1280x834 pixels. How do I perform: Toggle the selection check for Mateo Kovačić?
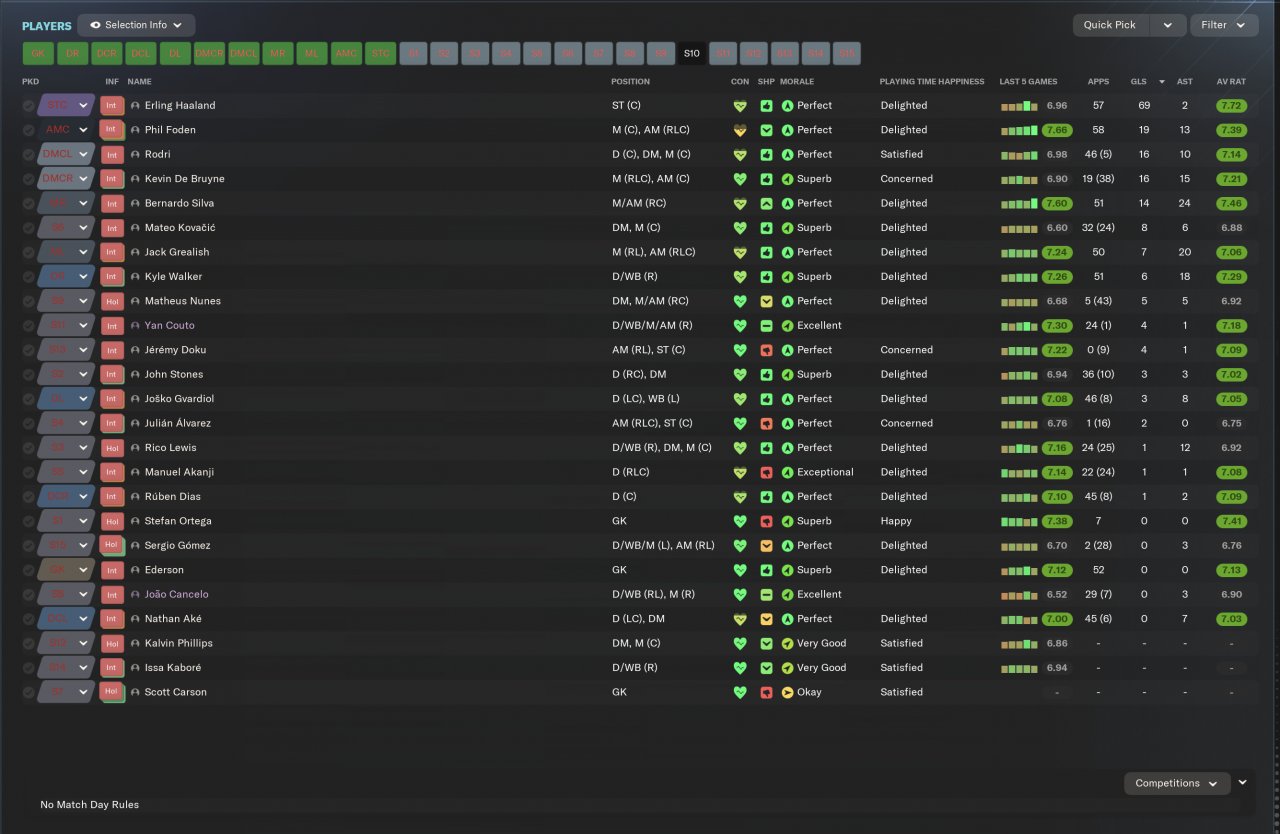point(28,228)
